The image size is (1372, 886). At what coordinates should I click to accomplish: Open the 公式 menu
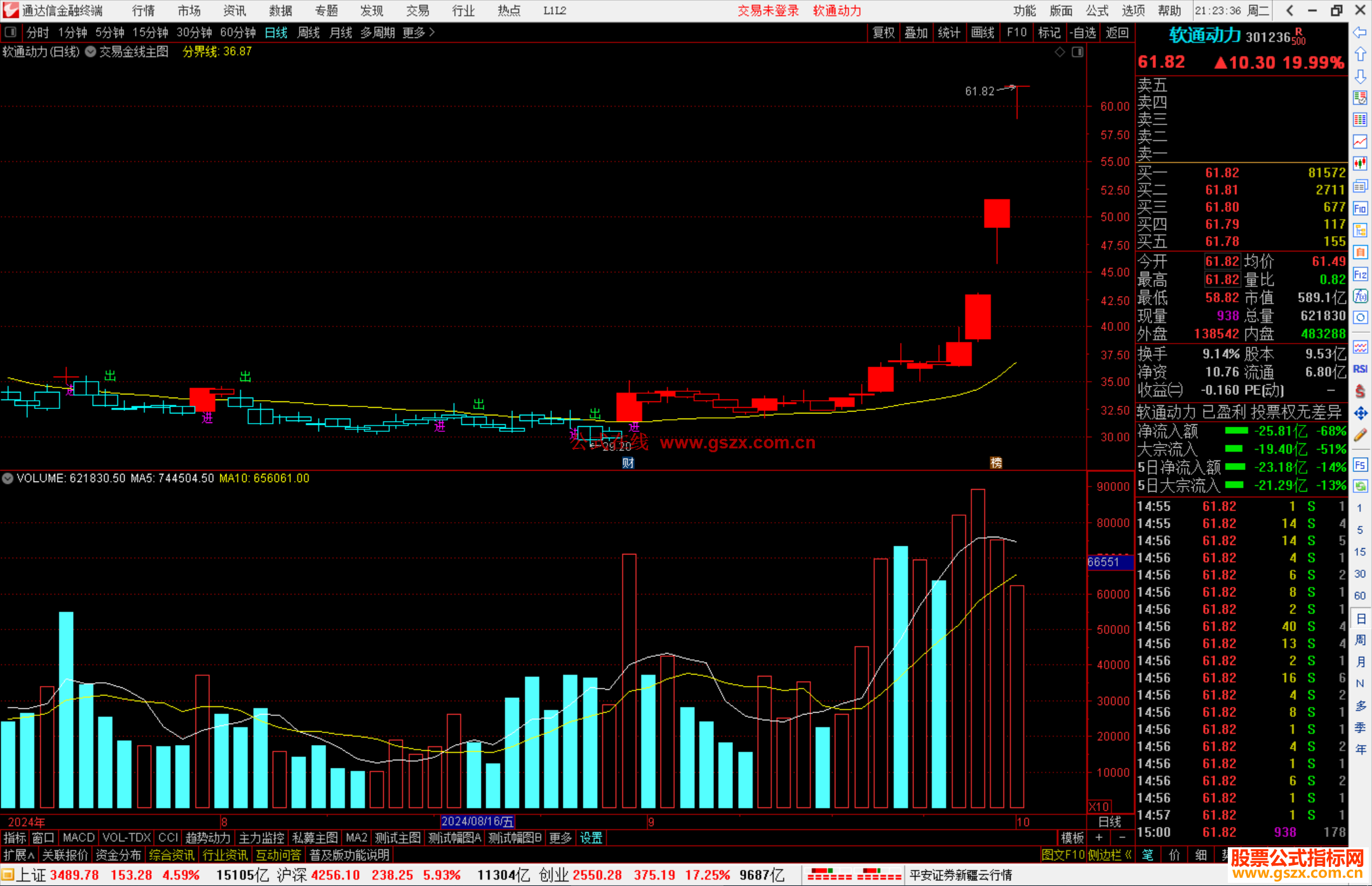tap(1097, 11)
